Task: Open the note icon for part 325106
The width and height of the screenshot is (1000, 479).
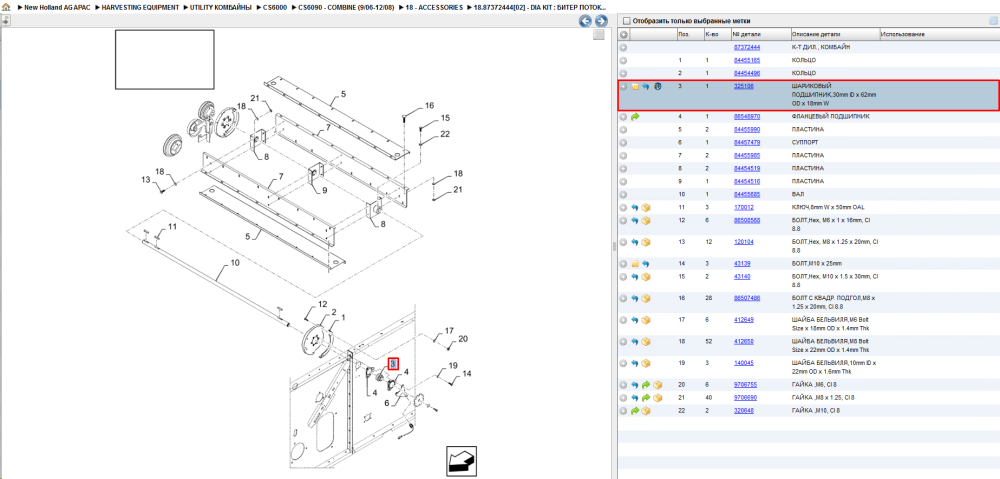Action: (x=635, y=86)
